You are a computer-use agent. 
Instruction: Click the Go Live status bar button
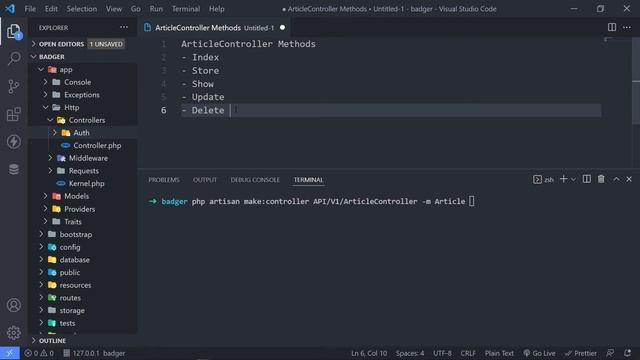pyautogui.click(x=540, y=353)
